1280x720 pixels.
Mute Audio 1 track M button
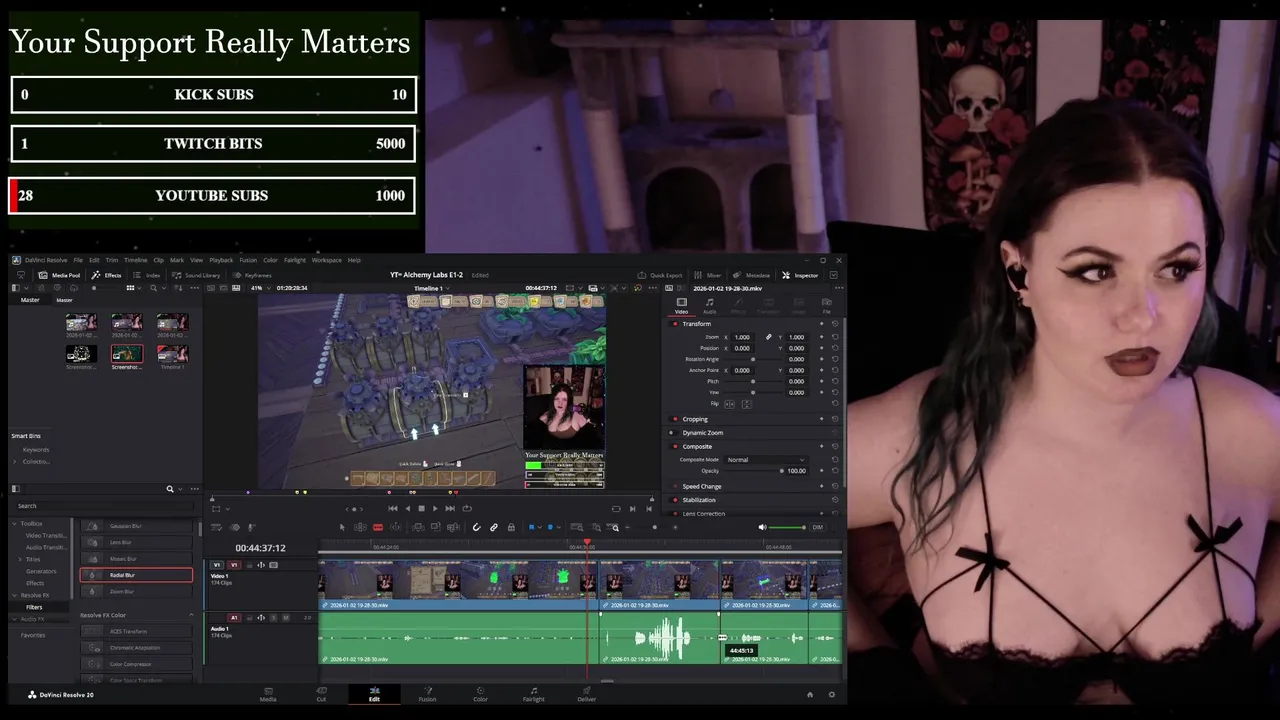[x=285, y=618]
